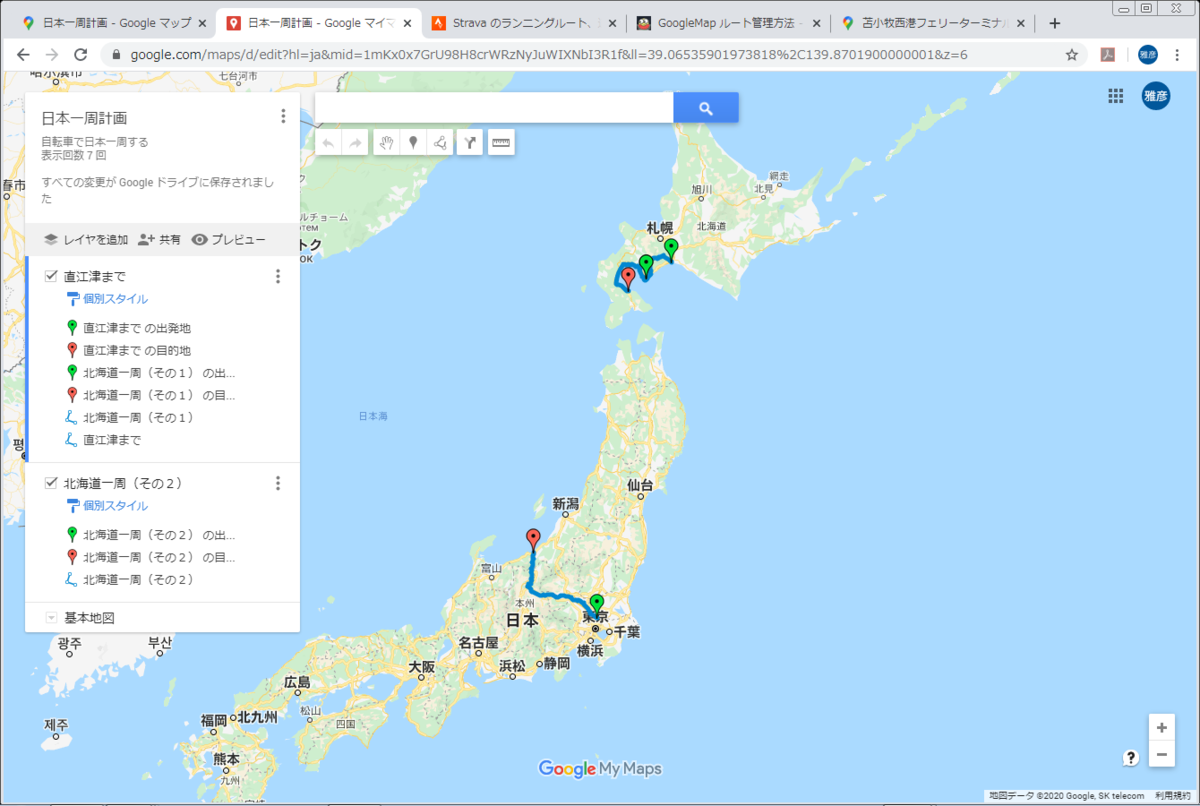Open the PDF extension icon in Chrome
The image size is (1200, 806).
(x=1108, y=55)
